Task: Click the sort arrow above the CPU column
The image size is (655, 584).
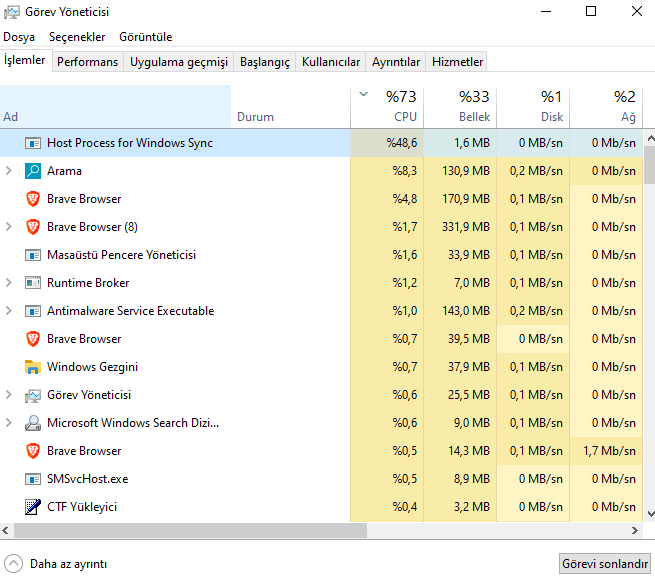Action: [x=364, y=94]
